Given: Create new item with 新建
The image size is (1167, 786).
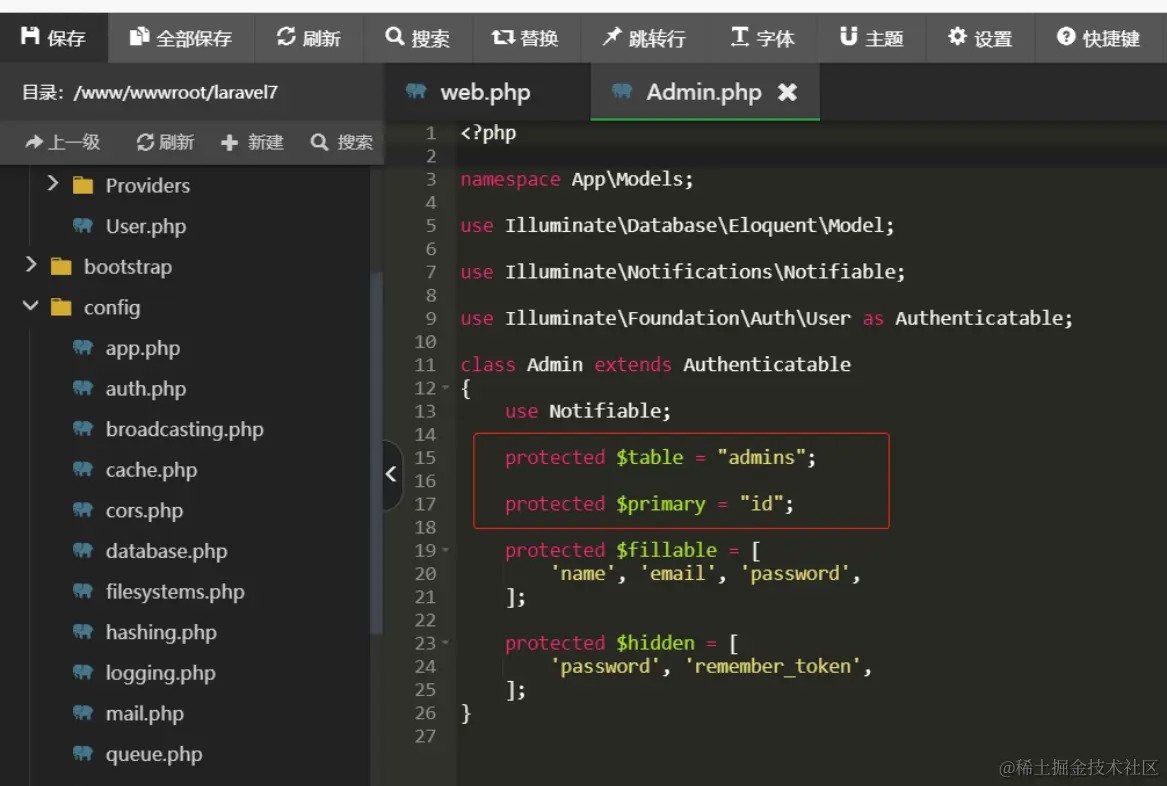Looking at the screenshot, I should (x=252, y=142).
